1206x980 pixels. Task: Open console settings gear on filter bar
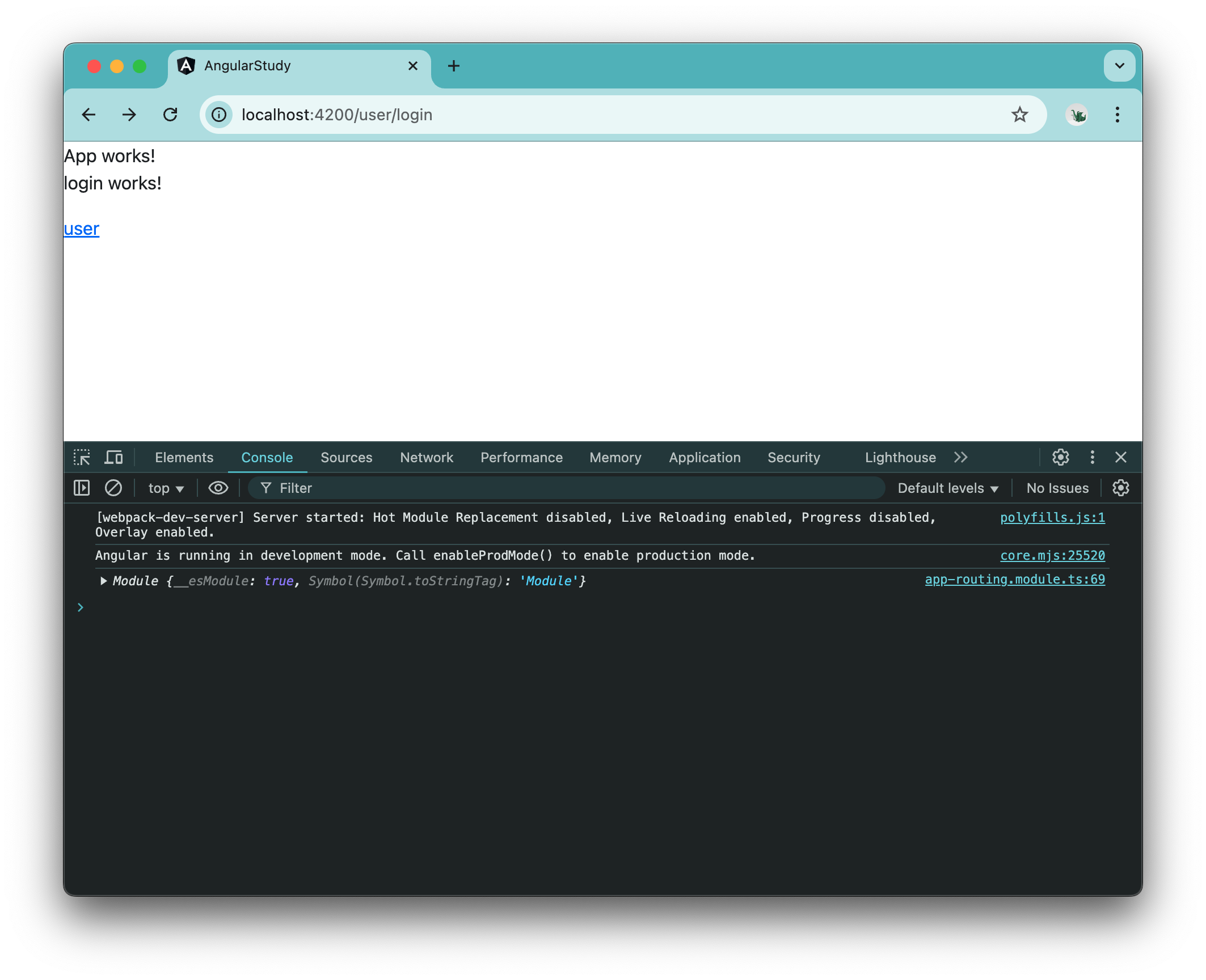[x=1120, y=488]
